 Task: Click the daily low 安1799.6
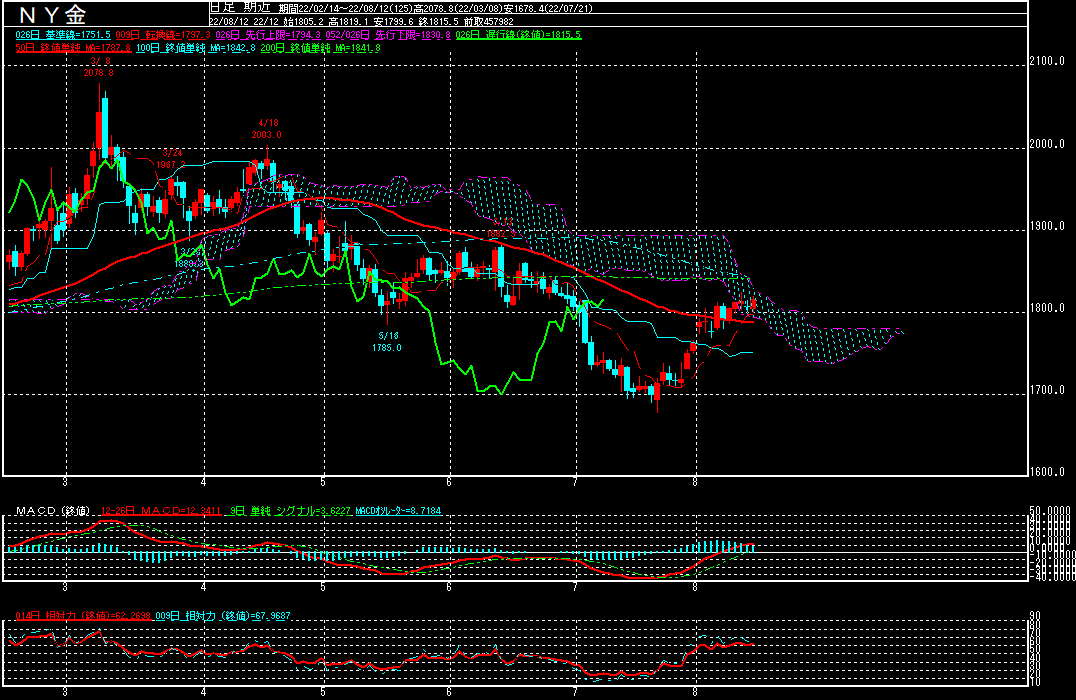394,22
